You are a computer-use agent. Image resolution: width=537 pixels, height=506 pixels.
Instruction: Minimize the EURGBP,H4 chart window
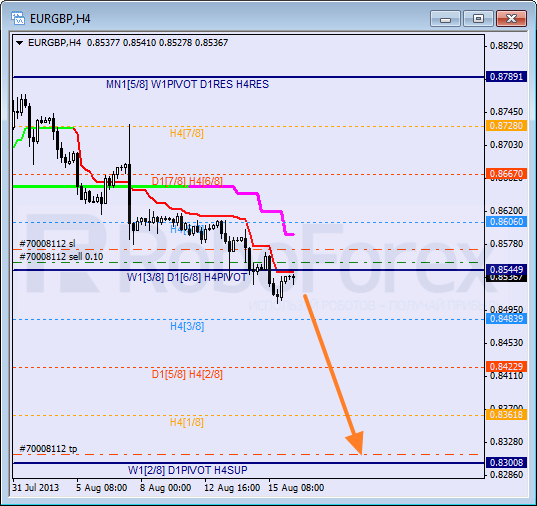pyautogui.click(x=445, y=18)
